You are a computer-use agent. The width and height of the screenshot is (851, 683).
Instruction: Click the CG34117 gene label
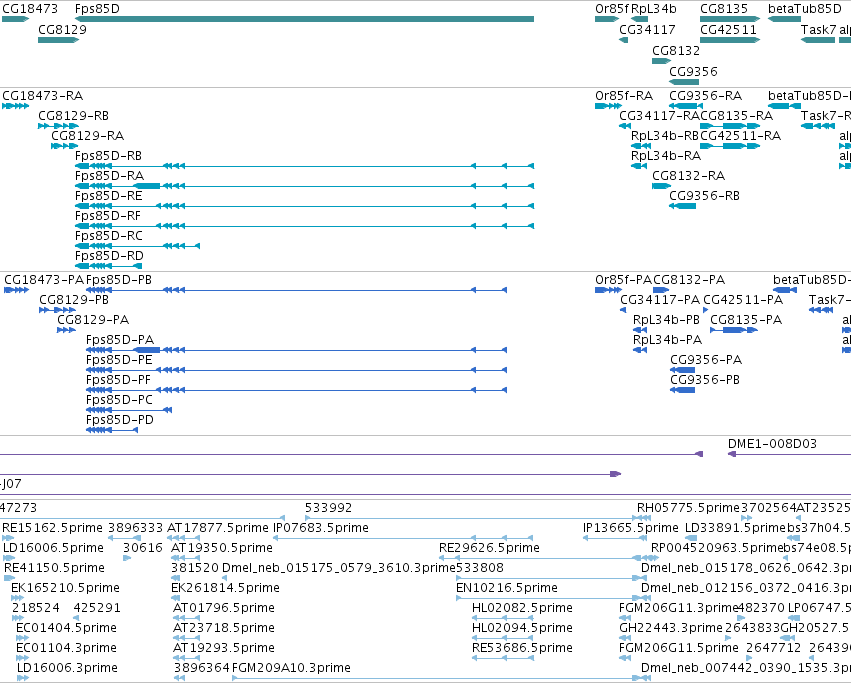tap(647, 29)
